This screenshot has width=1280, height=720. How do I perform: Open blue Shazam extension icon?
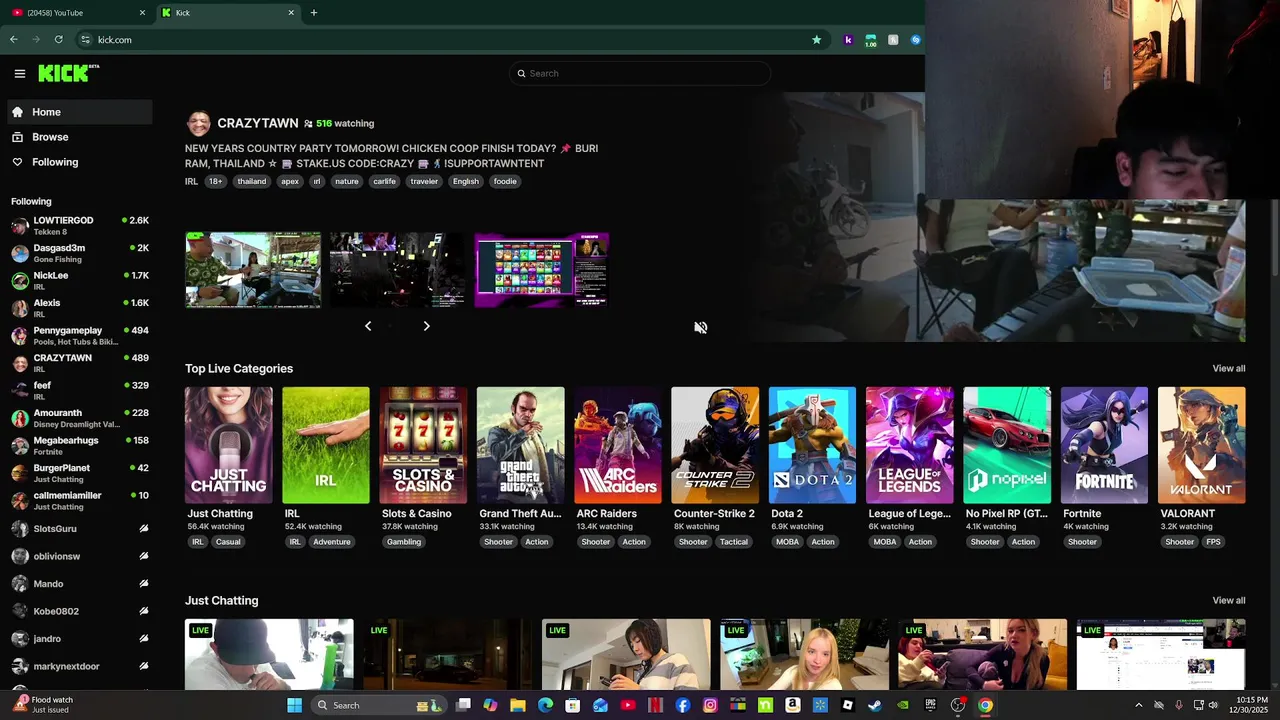[x=915, y=40]
